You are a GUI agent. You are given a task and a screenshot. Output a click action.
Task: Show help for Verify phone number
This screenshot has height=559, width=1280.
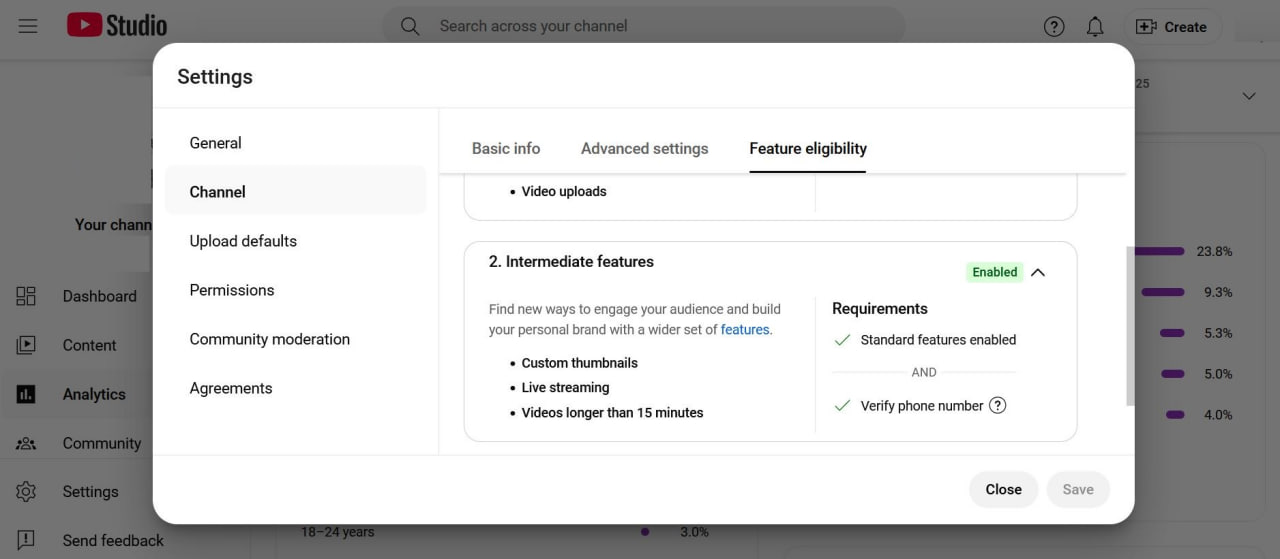(x=997, y=406)
